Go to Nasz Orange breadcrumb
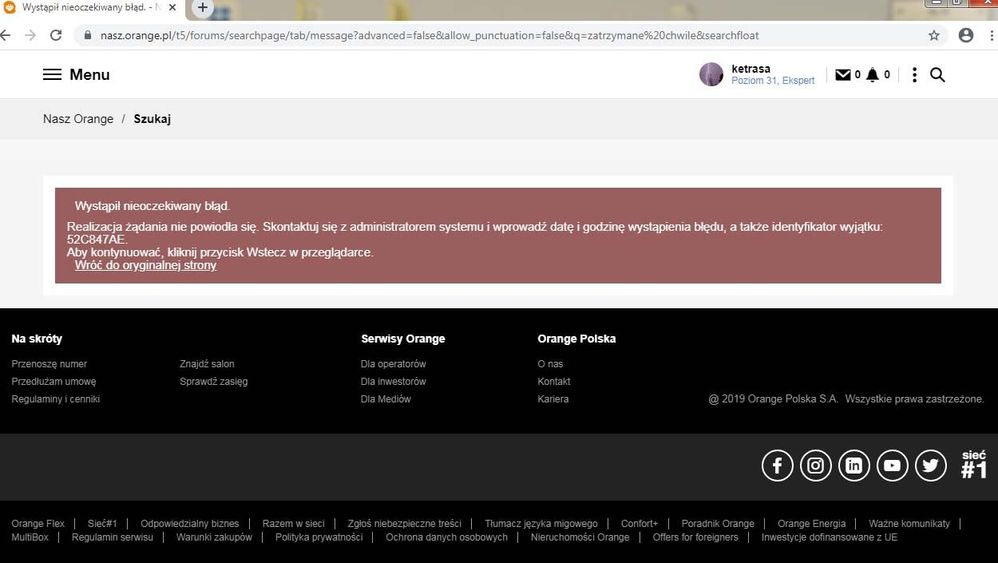 click(x=78, y=119)
